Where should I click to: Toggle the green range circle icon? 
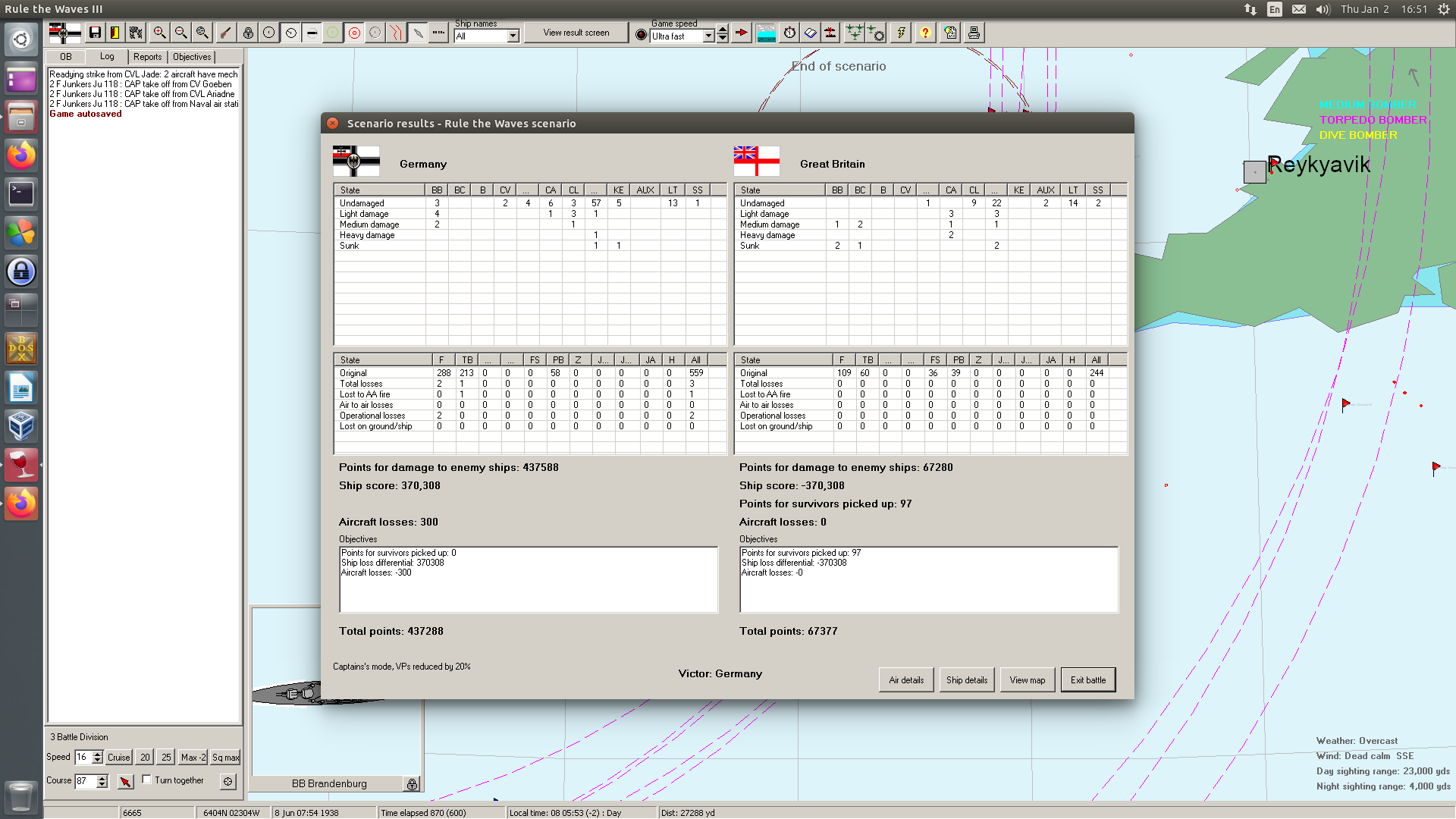pyautogui.click(x=333, y=33)
